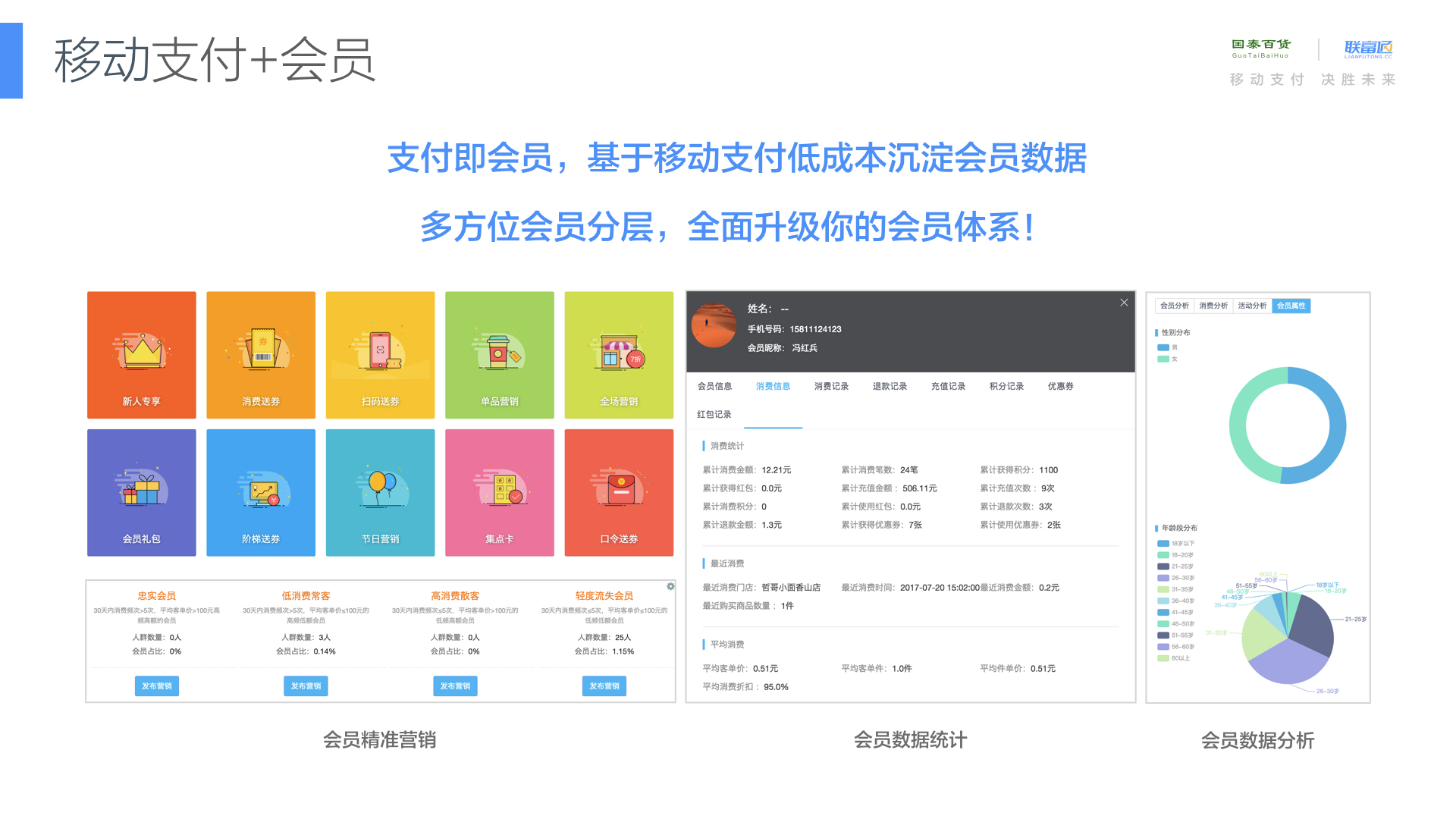Image resolution: width=1456 pixels, height=819 pixels.
Task: Click the 轻度流失会员 segment title
Action: pyautogui.click(x=604, y=596)
